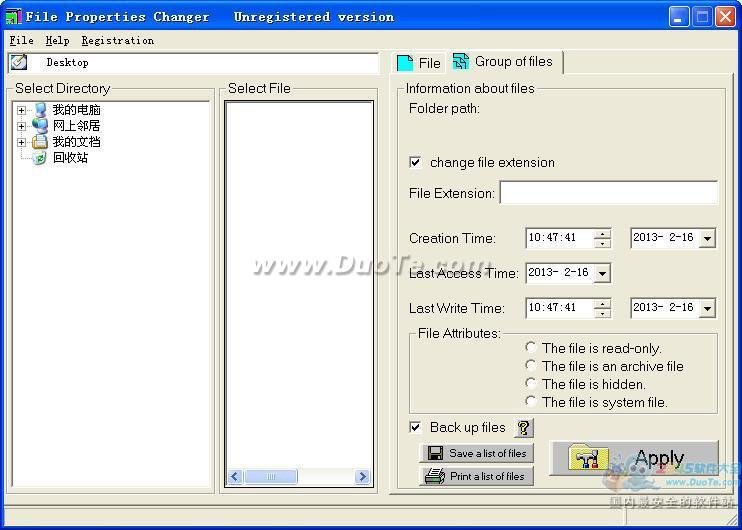Click Save a list of files
The image size is (742, 530).
pos(477,453)
